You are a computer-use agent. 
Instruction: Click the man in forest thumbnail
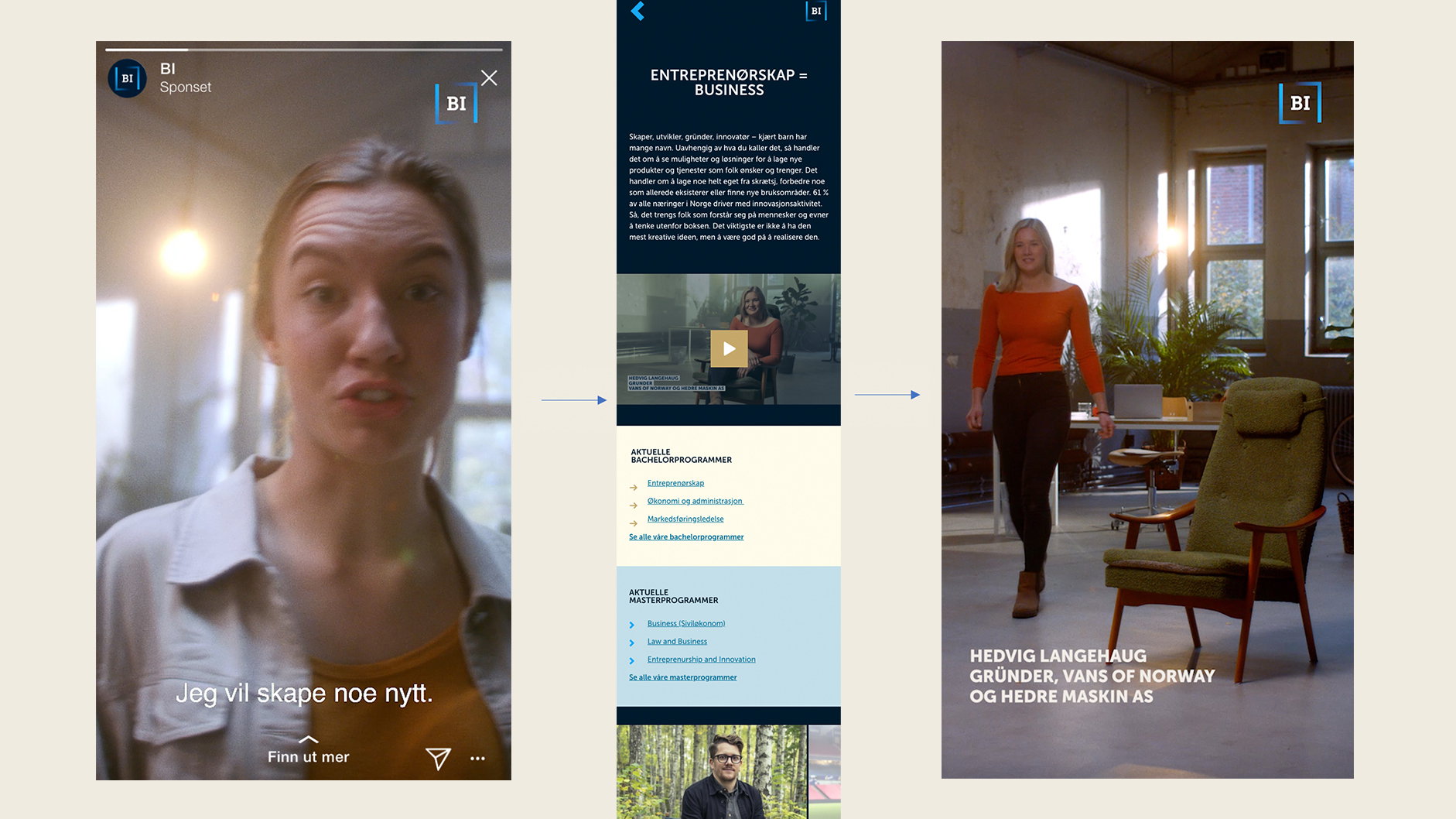pos(711,772)
